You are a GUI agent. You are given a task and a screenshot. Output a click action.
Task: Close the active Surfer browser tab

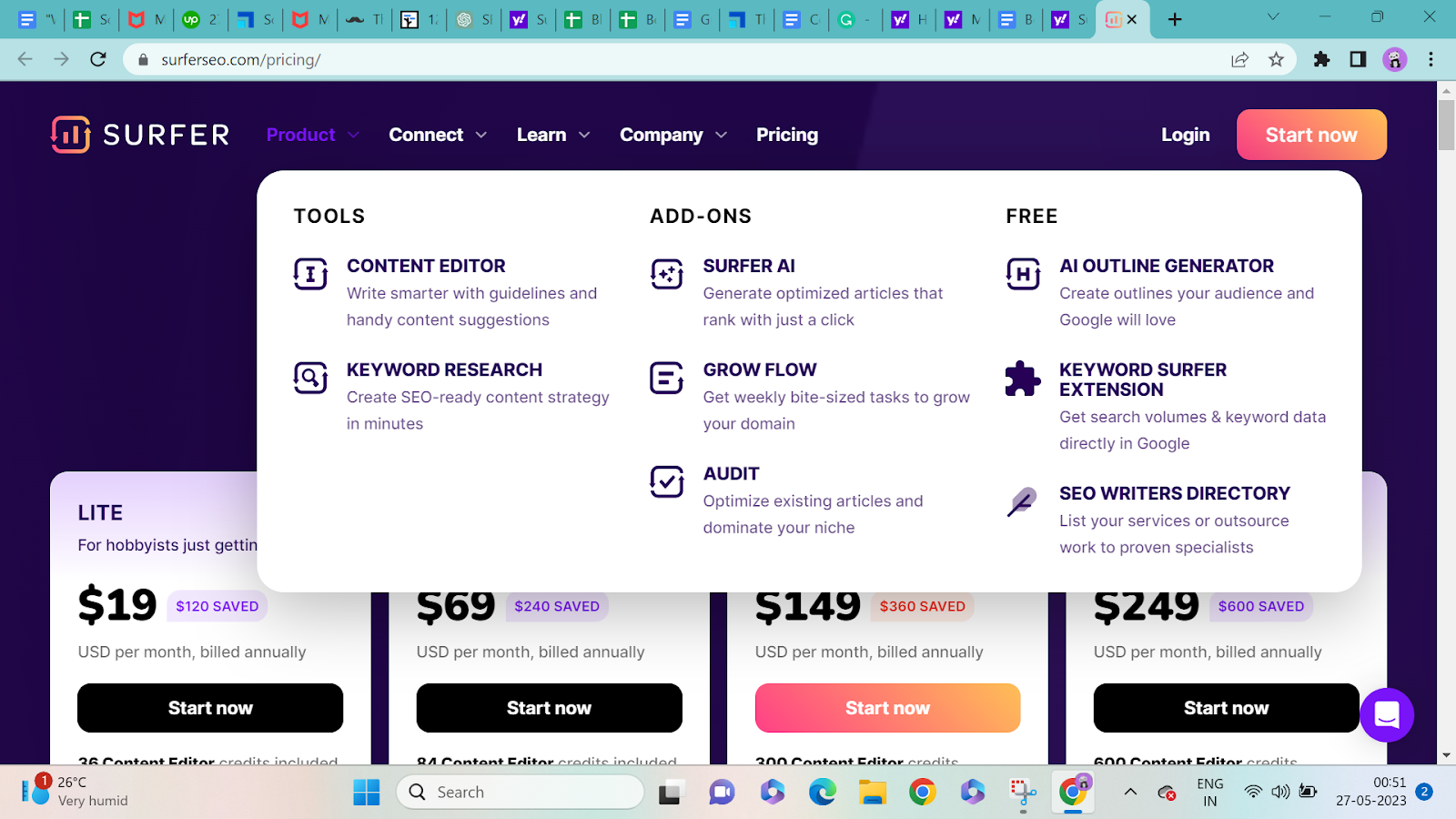pyautogui.click(x=1132, y=19)
